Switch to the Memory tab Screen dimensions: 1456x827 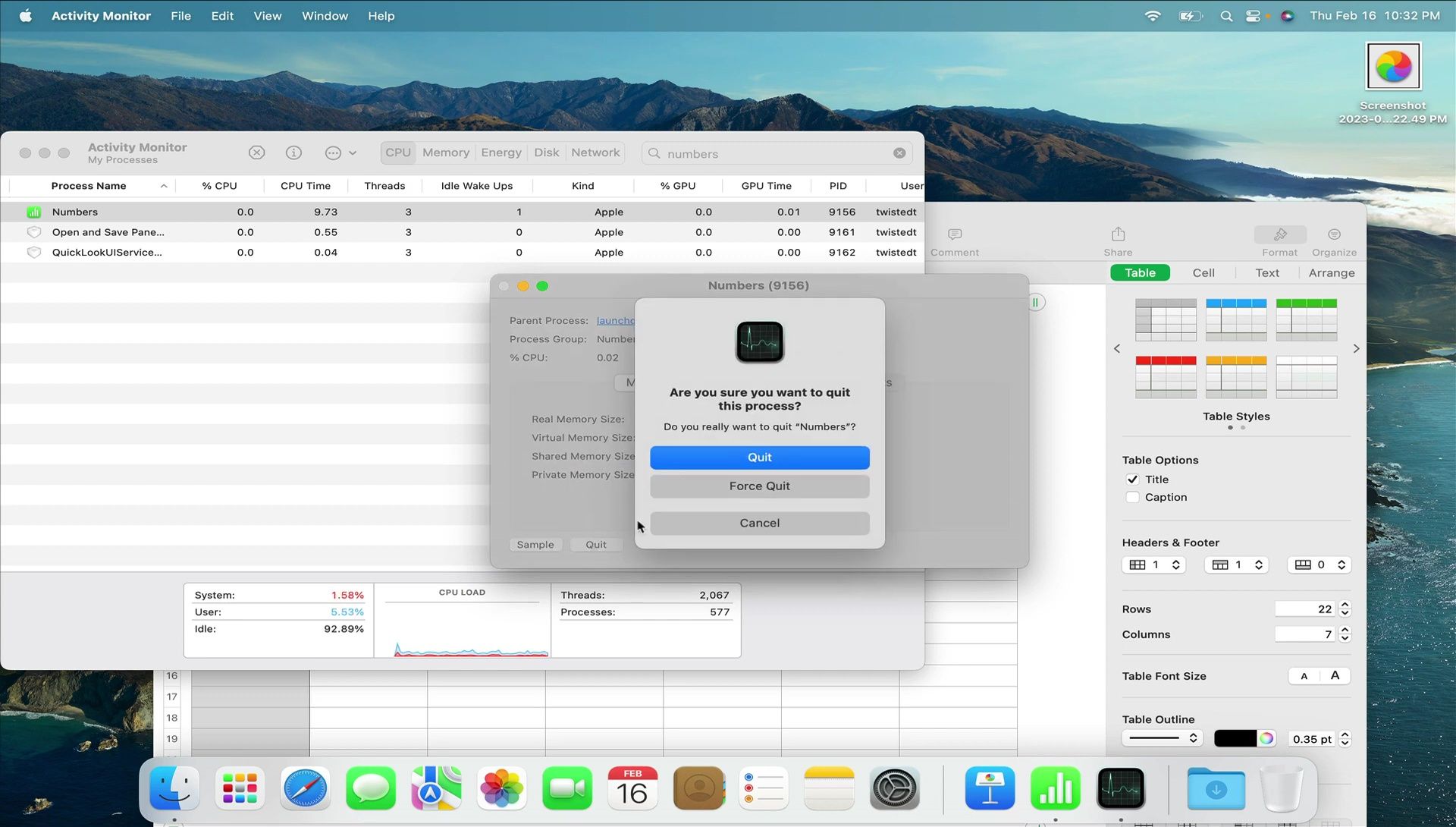click(446, 153)
